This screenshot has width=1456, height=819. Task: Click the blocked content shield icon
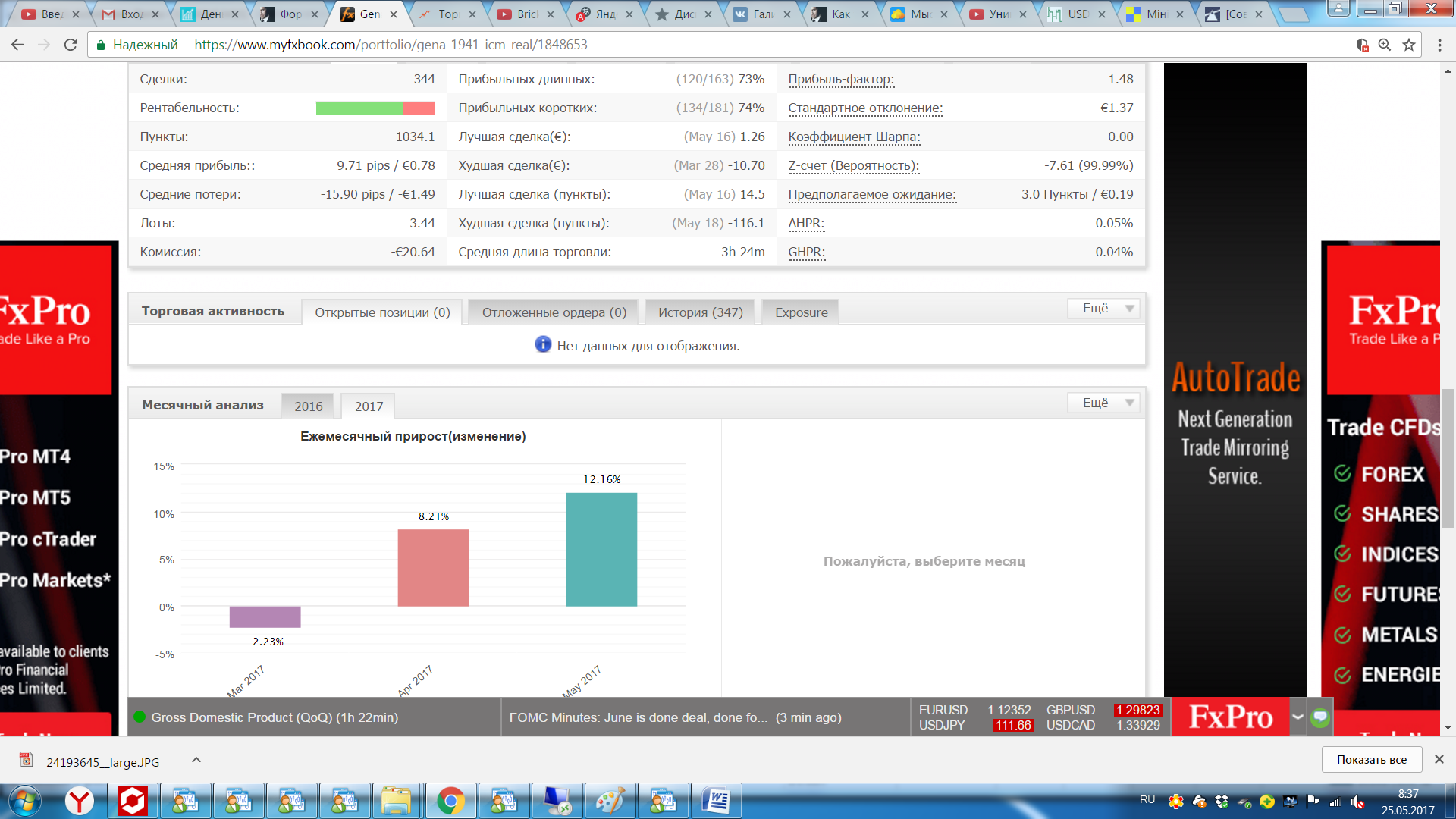click(1363, 45)
